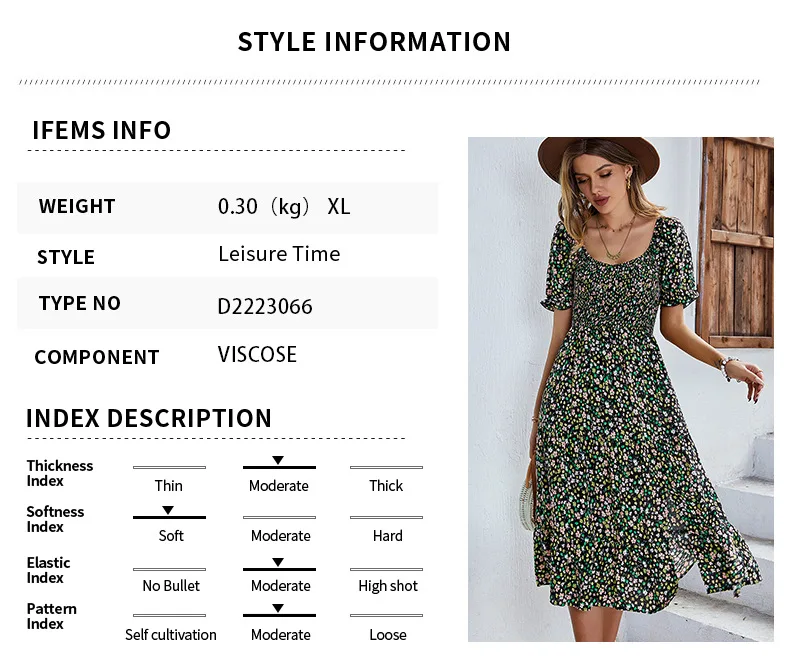Click the INDEX DESCRIPTION section title
Screen dimensions: 790x664
149,418
